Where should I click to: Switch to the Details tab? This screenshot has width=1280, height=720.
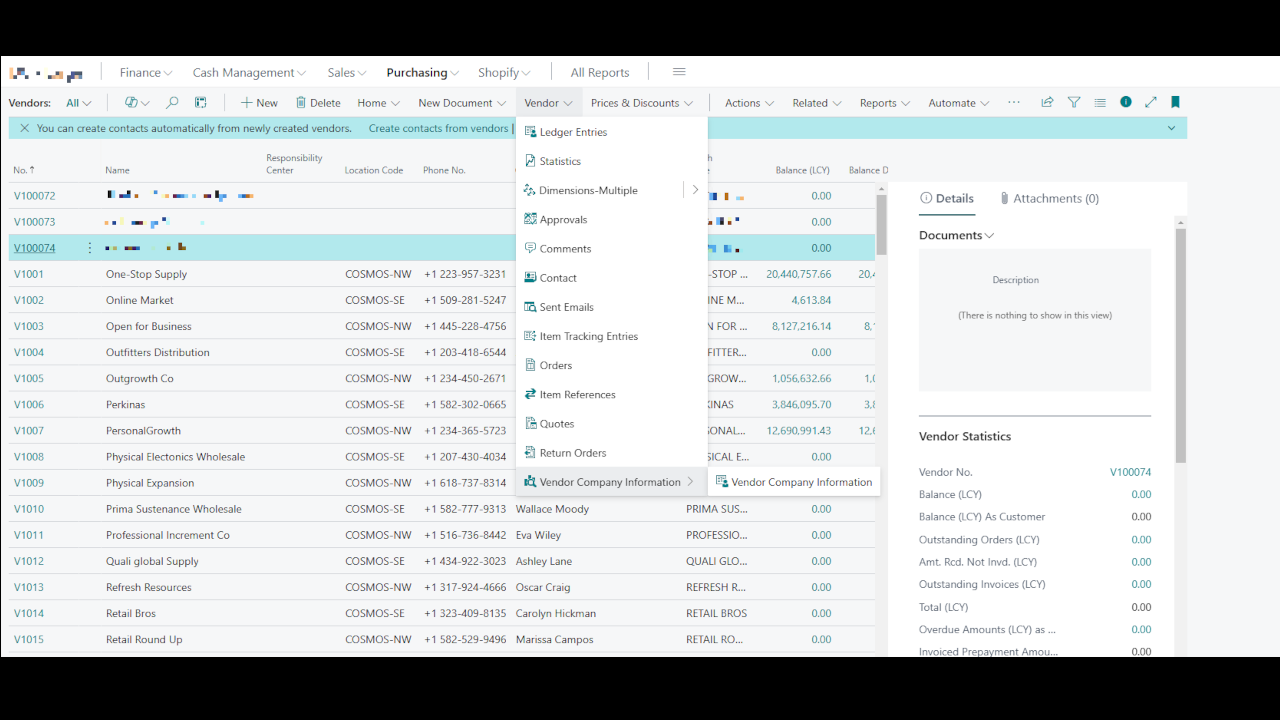(x=946, y=198)
